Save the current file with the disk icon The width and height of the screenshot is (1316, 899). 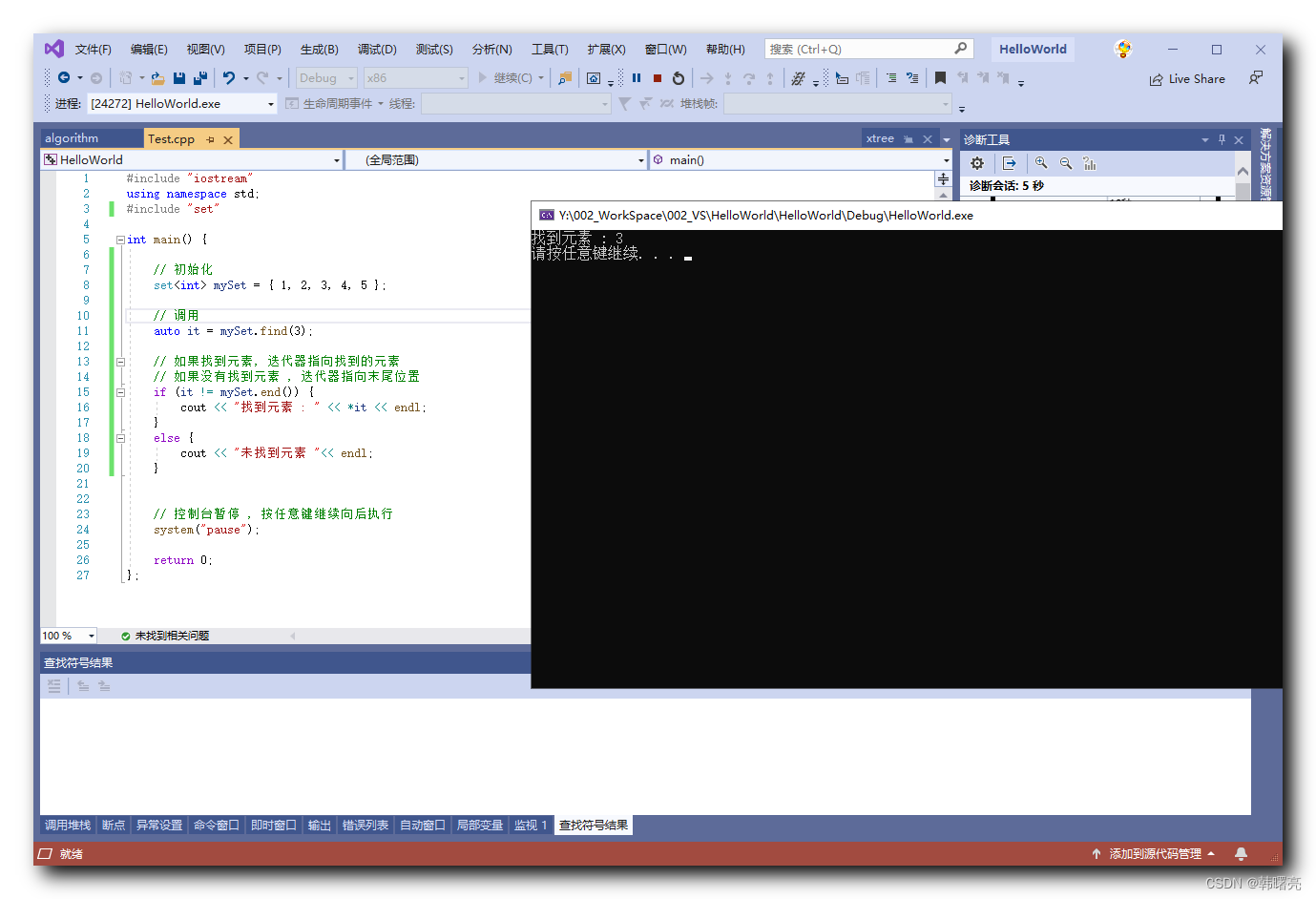pos(179,77)
